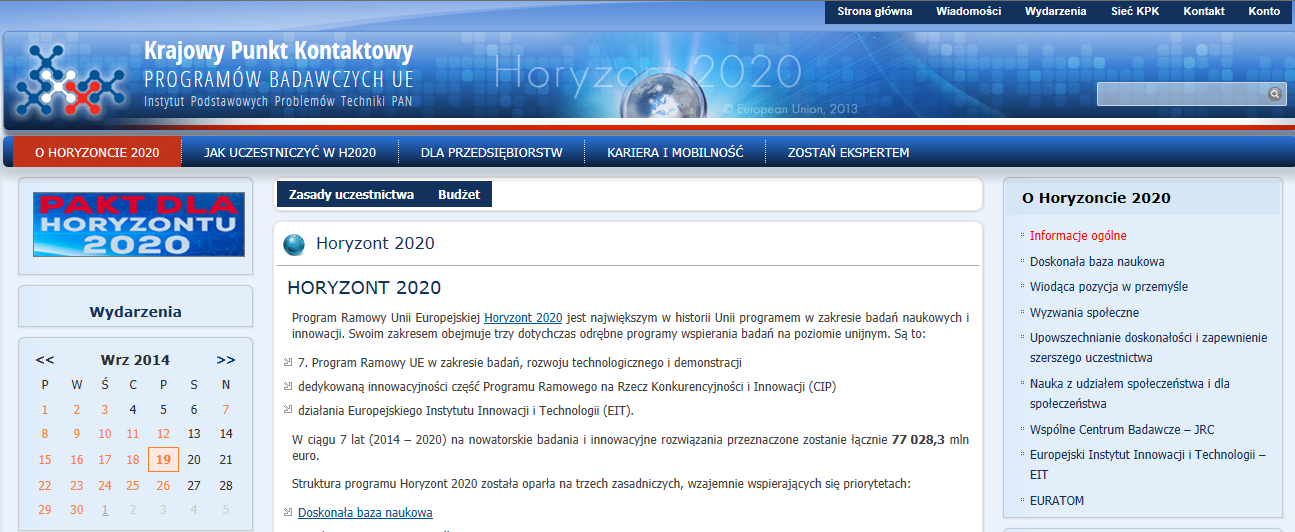Open Budżet submenu item
Viewport: 1295px width, 532px height.
pyautogui.click(x=459, y=194)
